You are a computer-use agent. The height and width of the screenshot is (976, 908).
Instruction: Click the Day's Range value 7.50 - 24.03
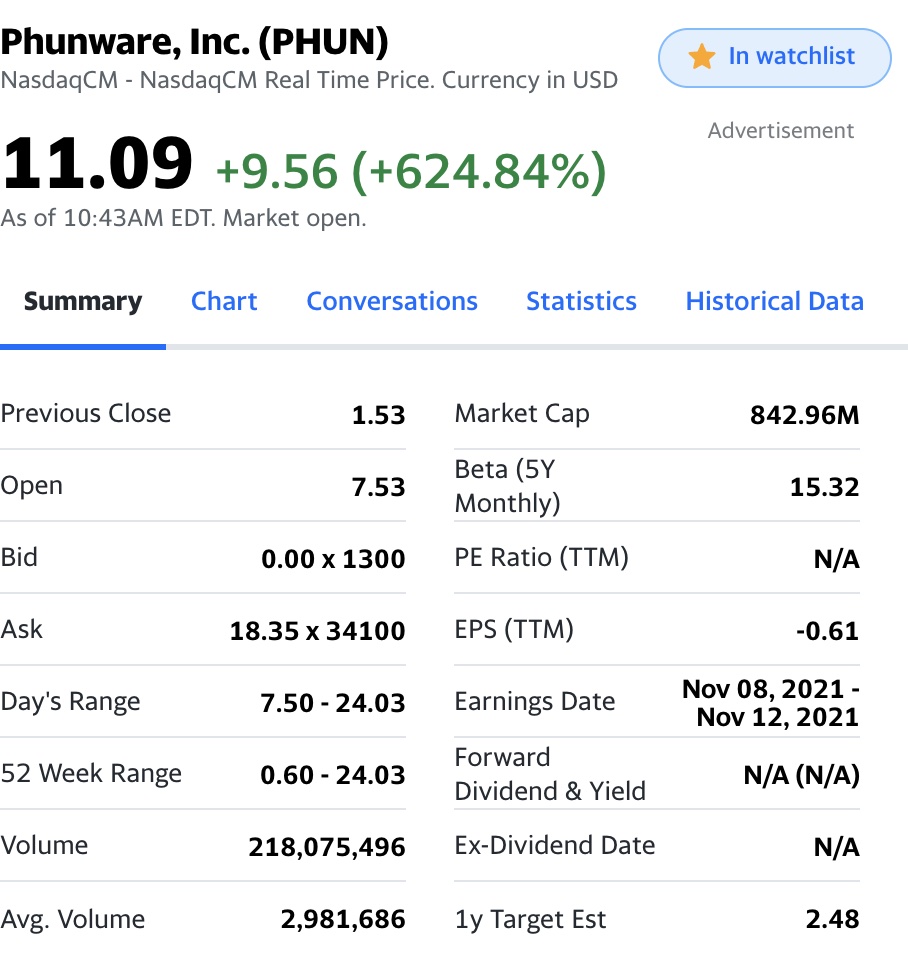tap(333, 703)
